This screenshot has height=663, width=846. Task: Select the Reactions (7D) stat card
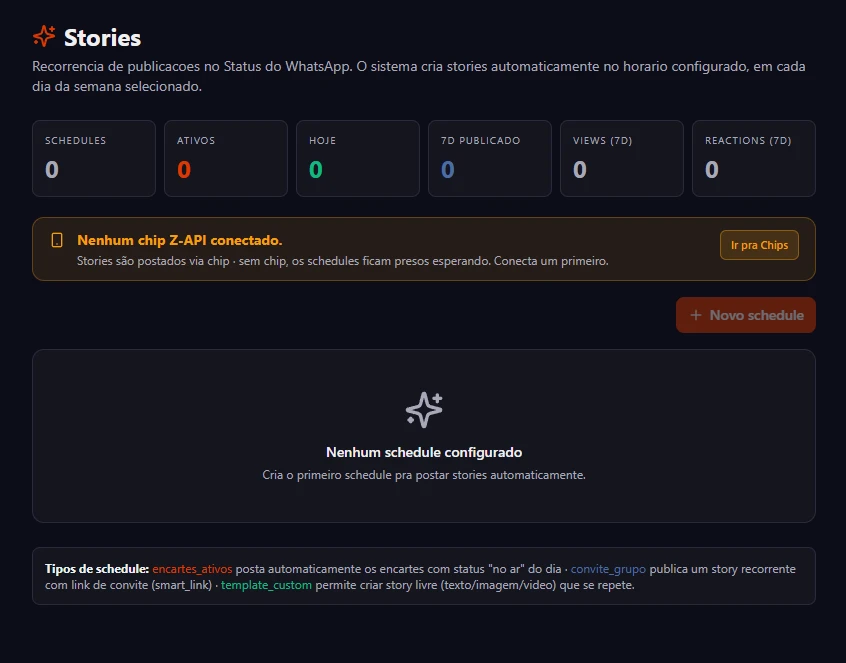pos(754,158)
